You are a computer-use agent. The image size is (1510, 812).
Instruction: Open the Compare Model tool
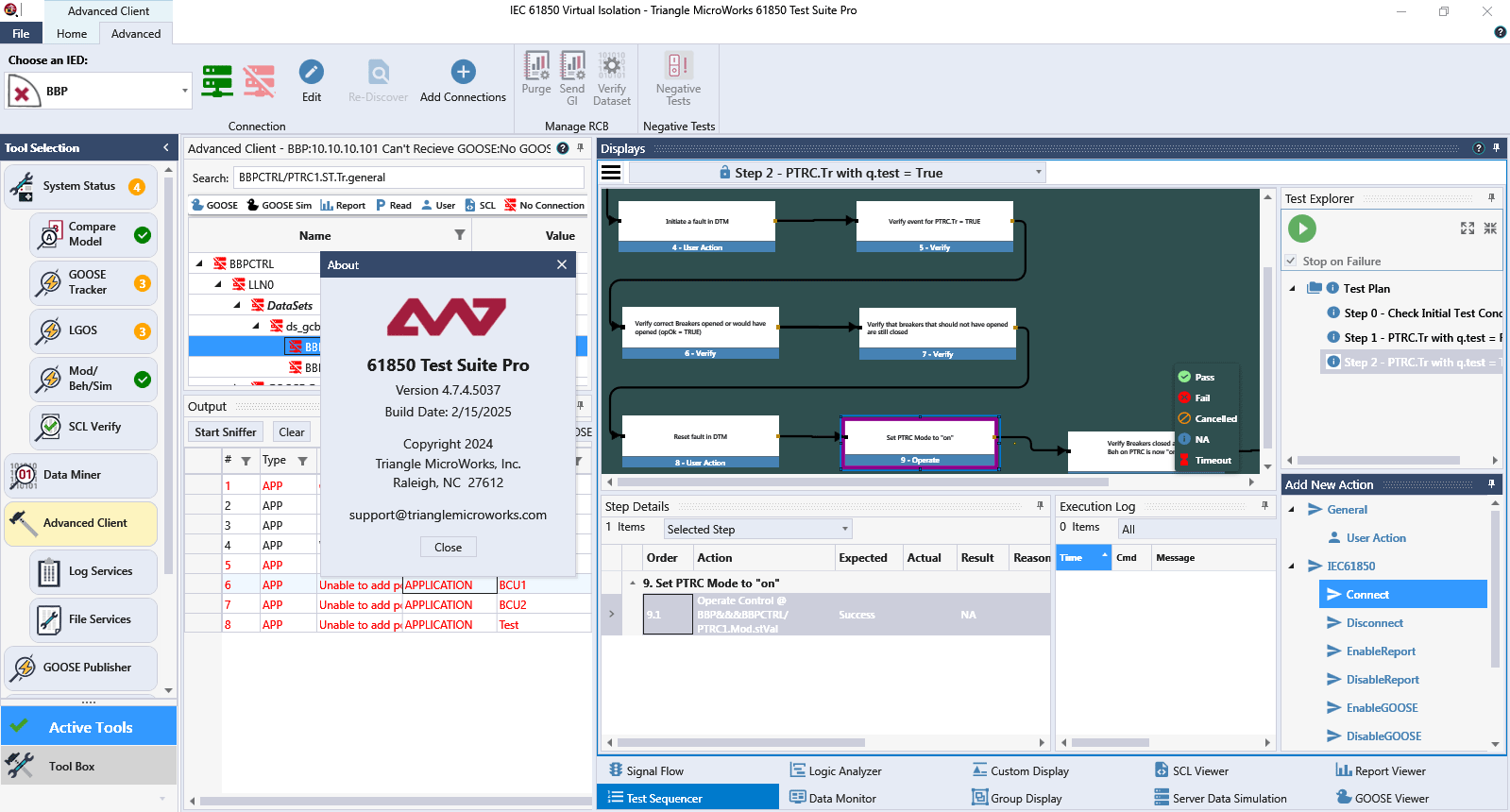click(x=93, y=234)
